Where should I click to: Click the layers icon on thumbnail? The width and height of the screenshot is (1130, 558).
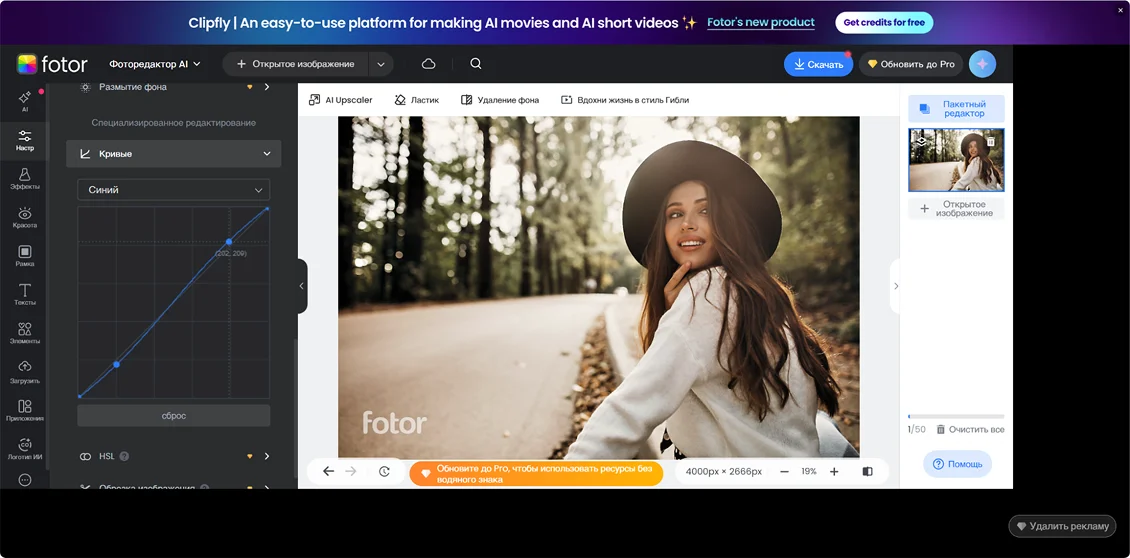click(921, 142)
